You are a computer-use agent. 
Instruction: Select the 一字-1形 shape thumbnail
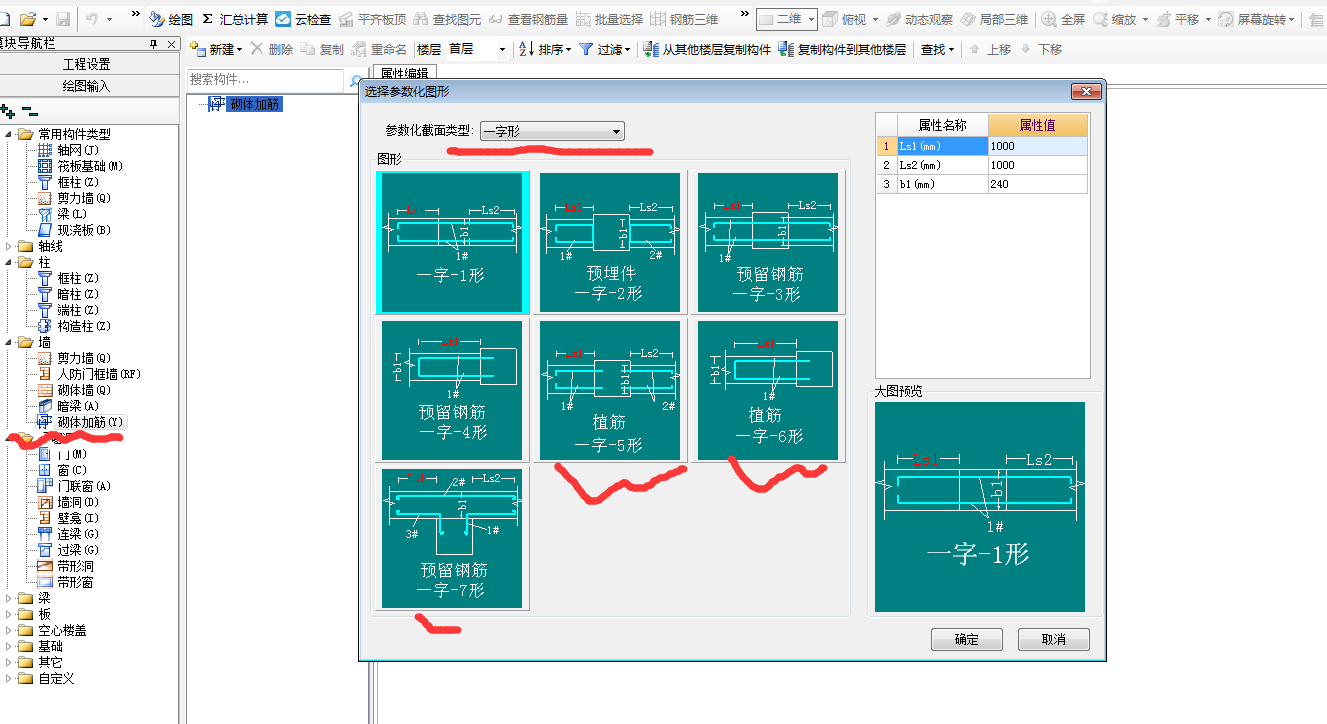click(x=452, y=242)
